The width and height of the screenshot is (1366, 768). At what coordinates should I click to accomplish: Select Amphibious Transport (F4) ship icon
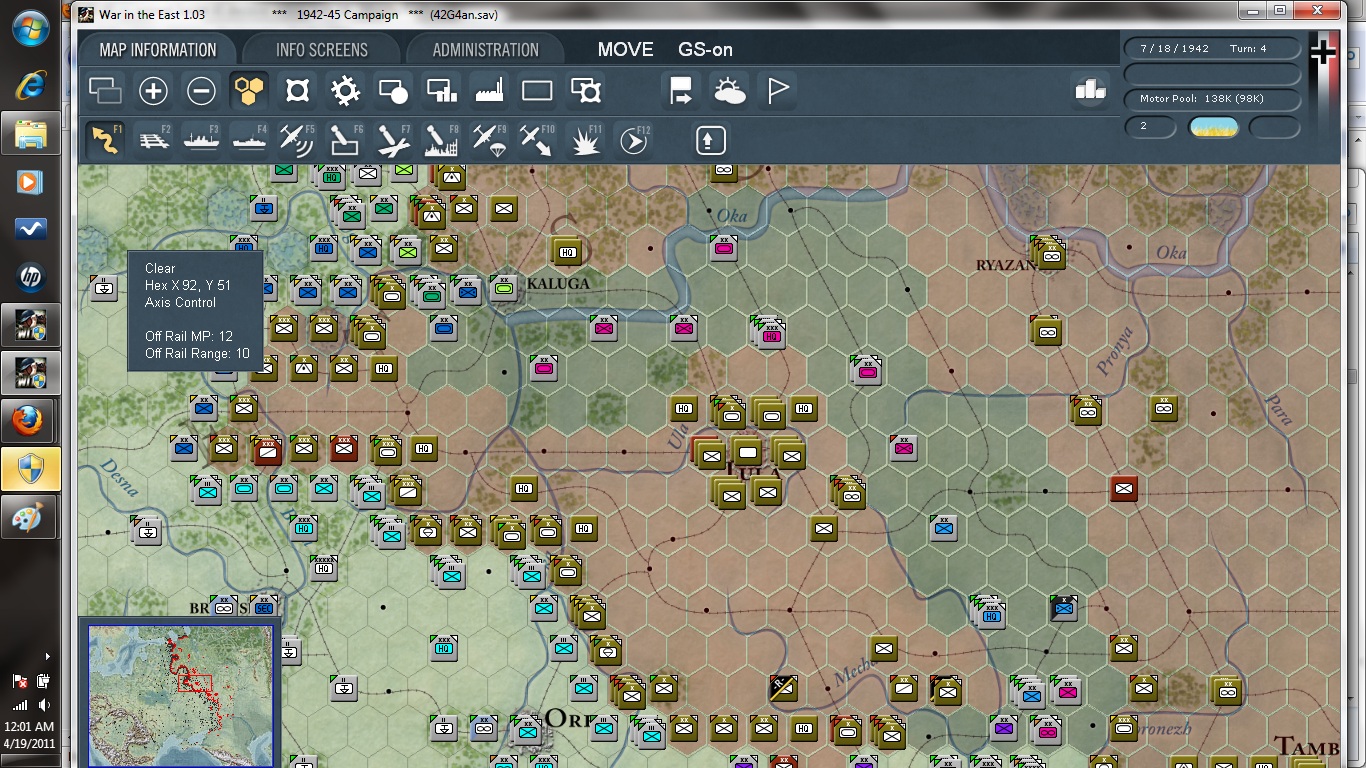249,140
